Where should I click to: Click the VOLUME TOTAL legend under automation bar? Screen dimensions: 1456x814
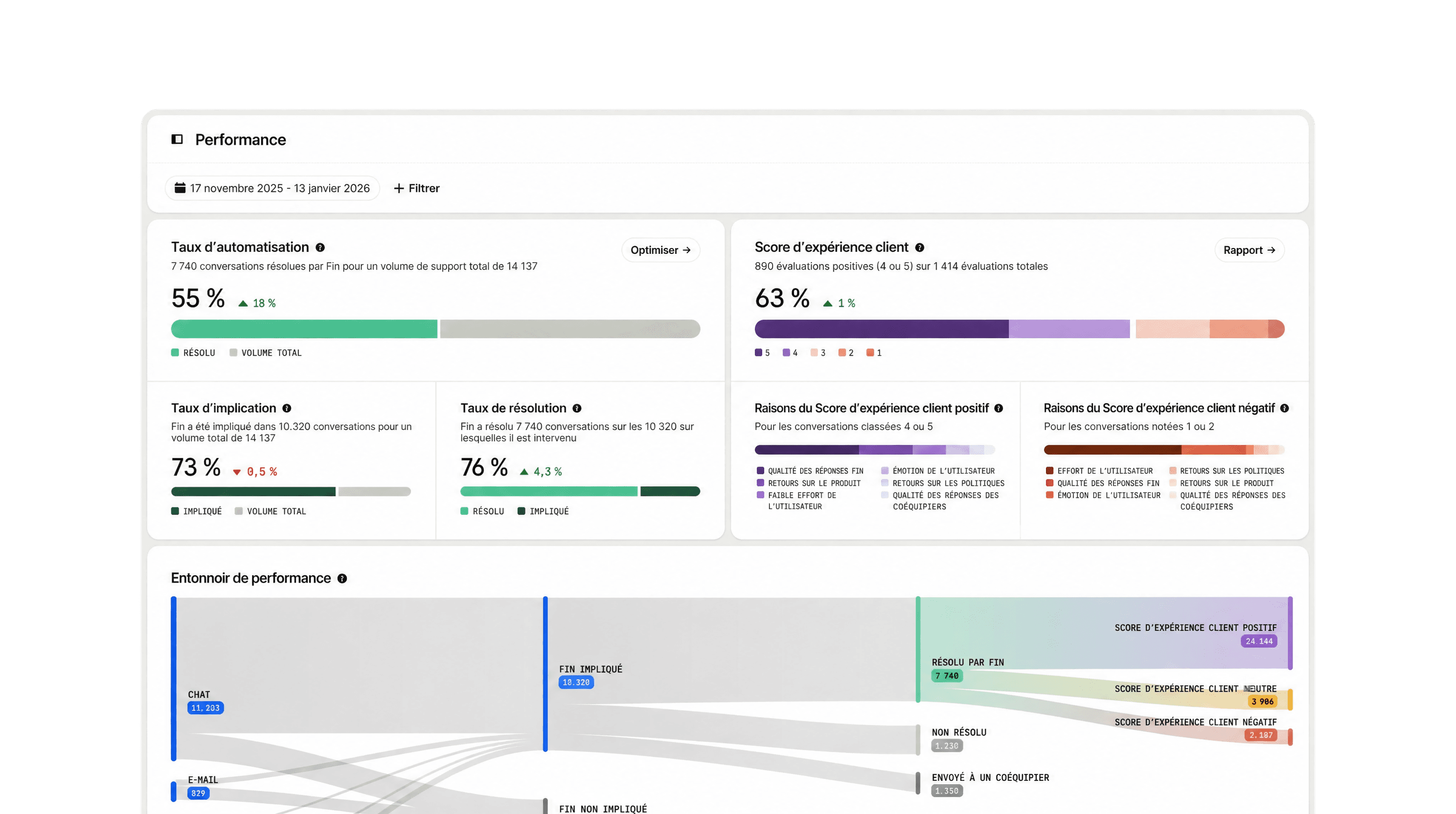tap(266, 353)
